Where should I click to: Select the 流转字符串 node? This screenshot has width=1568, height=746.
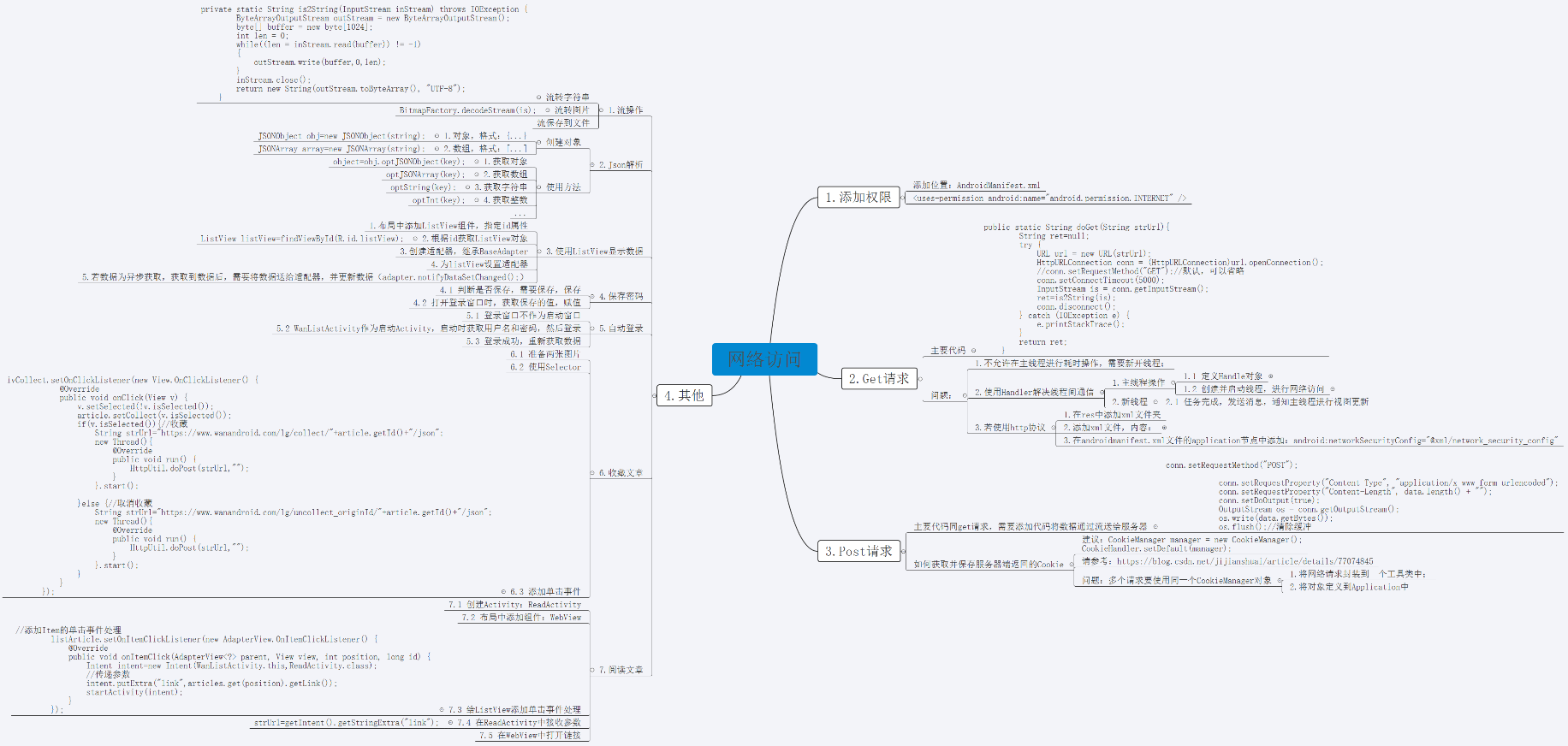point(567,98)
